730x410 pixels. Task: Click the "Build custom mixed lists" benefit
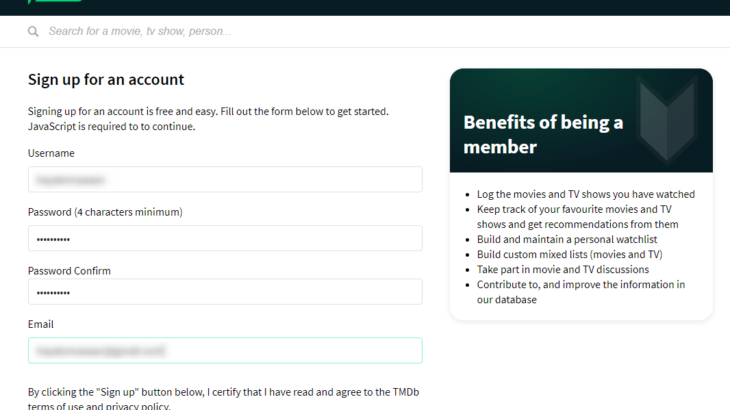coord(569,254)
